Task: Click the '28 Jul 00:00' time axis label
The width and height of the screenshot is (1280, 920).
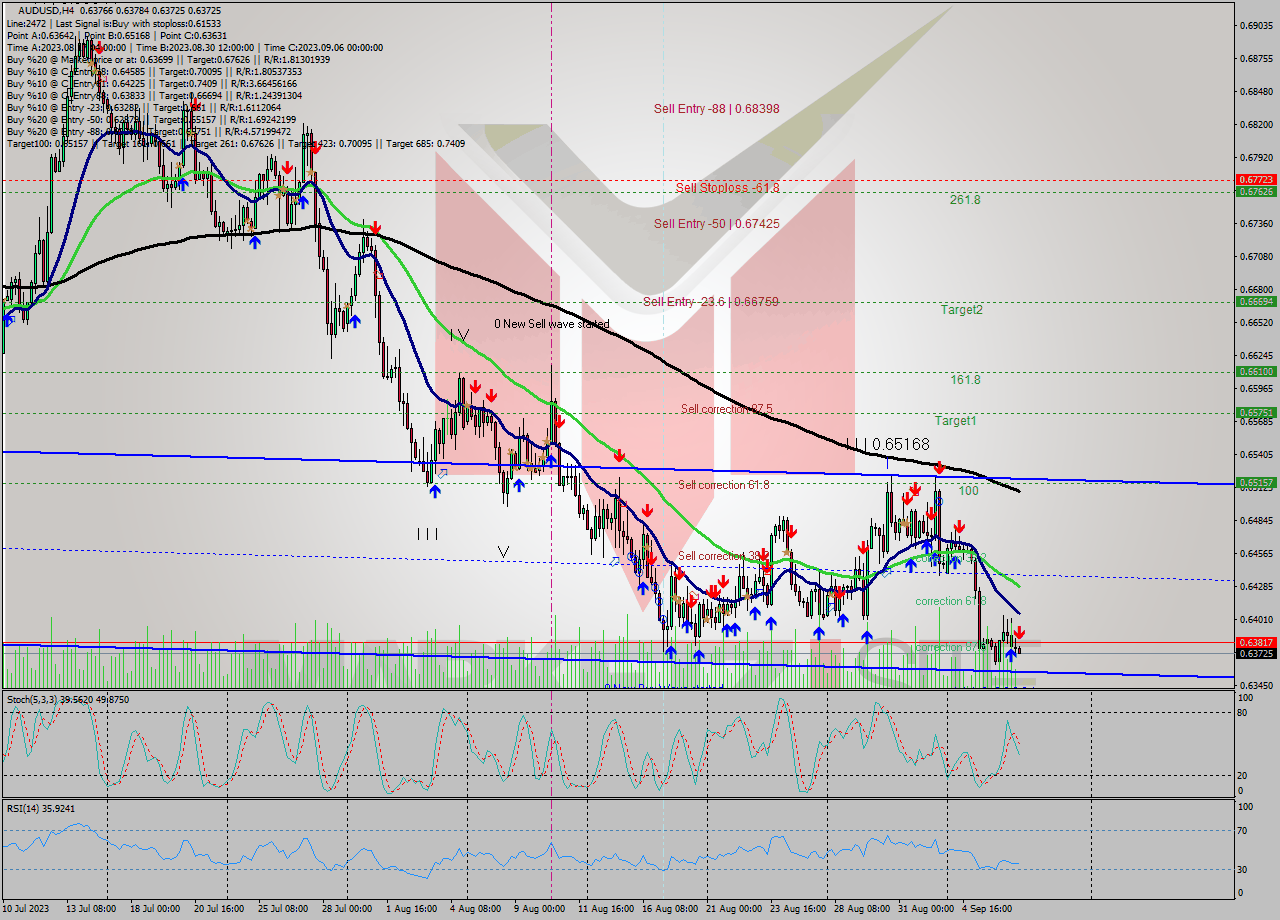Action: [x=346, y=909]
